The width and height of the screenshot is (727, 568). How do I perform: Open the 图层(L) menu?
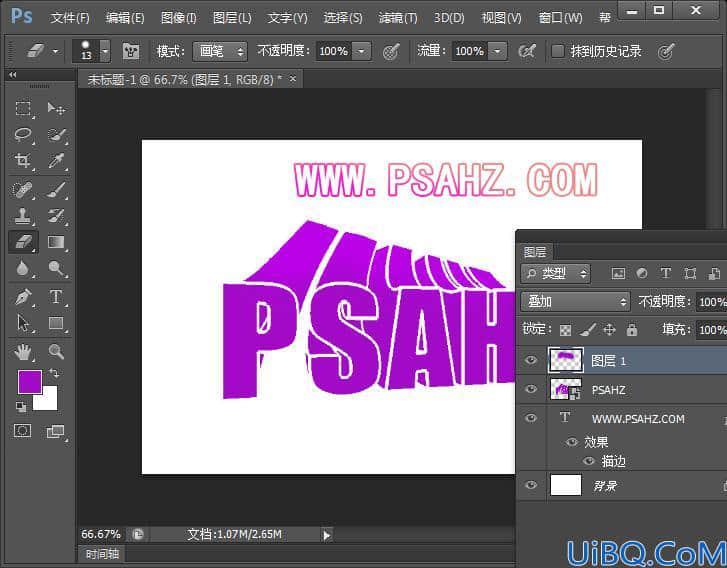(x=232, y=18)
